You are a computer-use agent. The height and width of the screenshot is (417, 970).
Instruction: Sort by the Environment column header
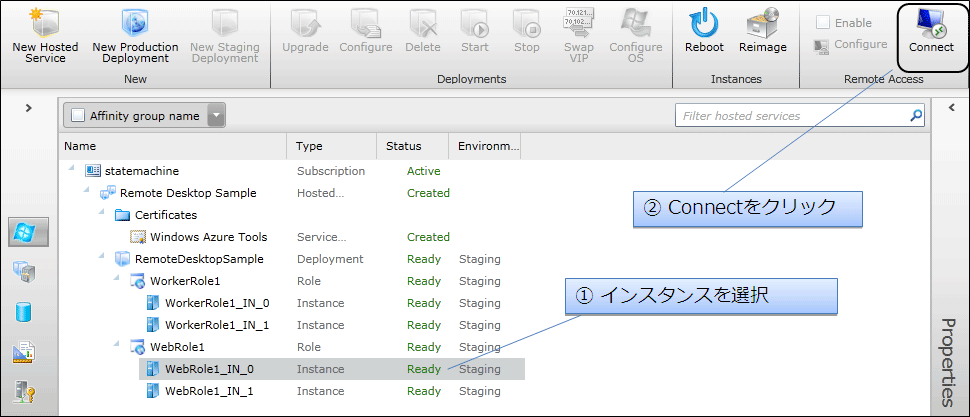pyautogui.click(x=488, y=147)
